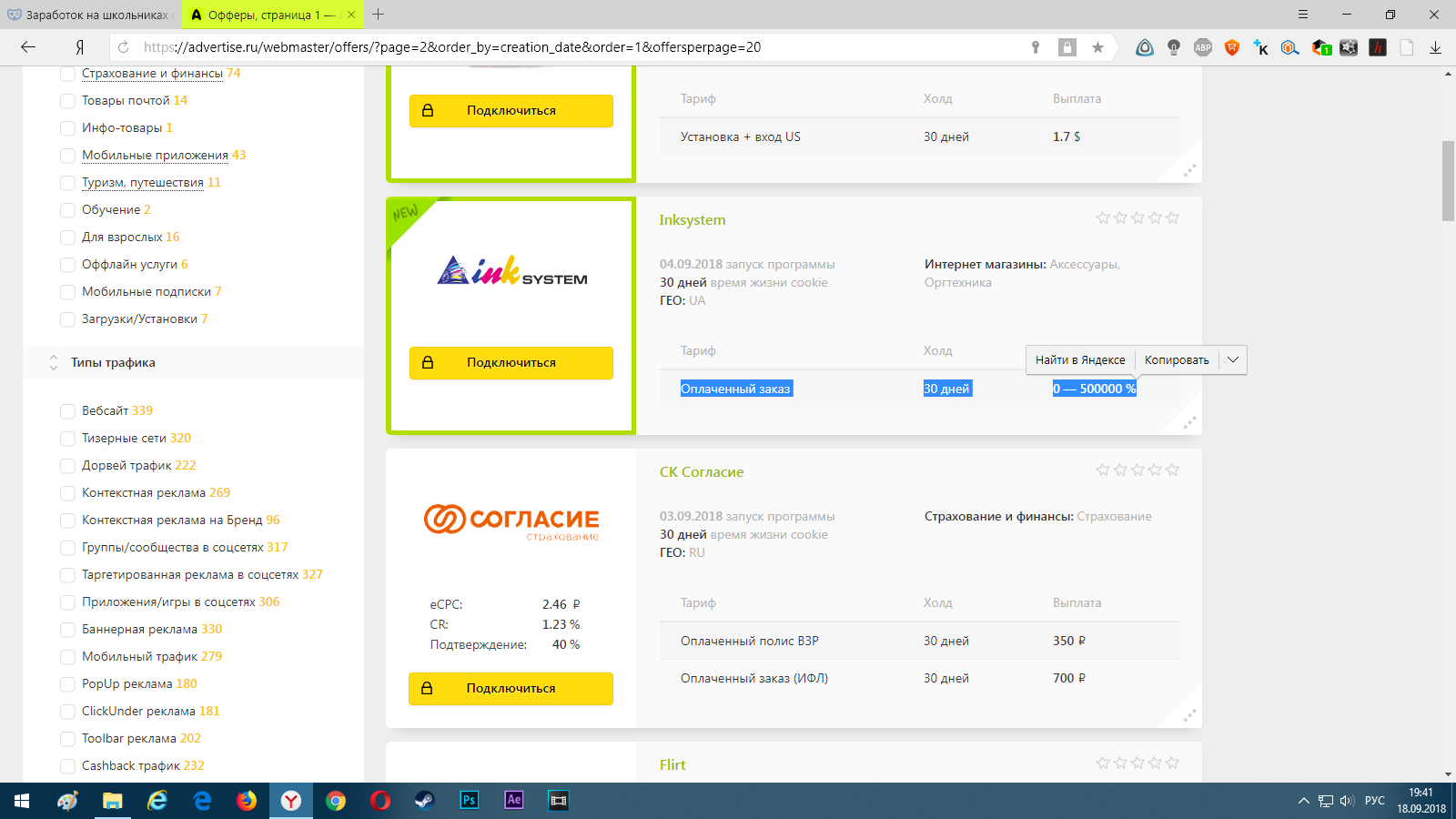Open the saved passwords key icon
The image size is (1456, 819).
pos(1036,47)
